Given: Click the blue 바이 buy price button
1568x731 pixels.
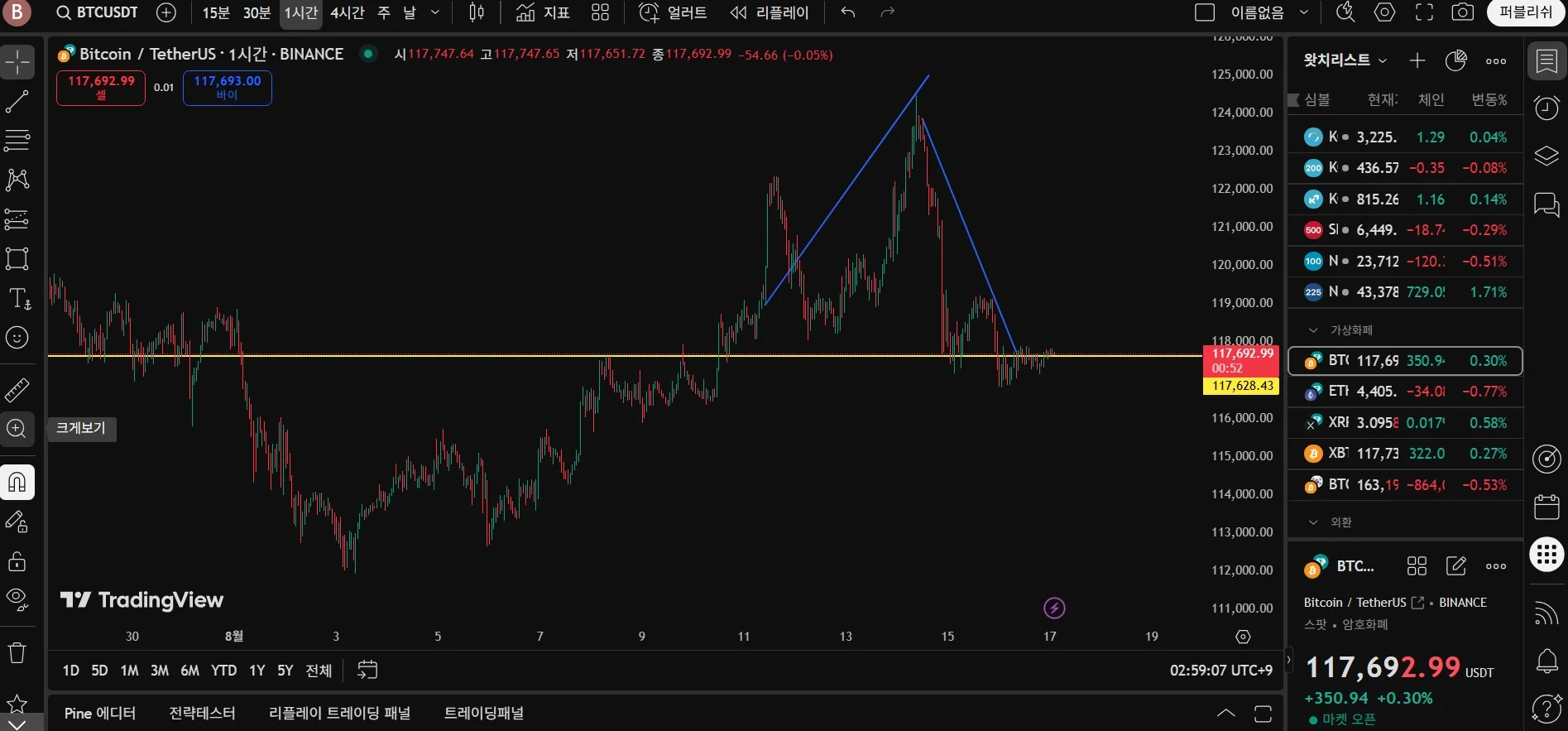Looking at the screenshot, I should pos(228,88).
